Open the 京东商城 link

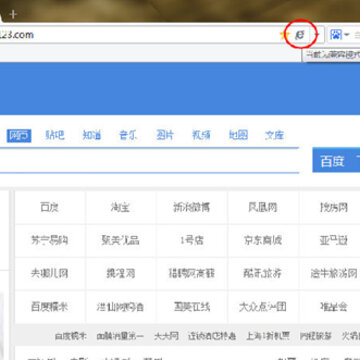click(263, 240)
